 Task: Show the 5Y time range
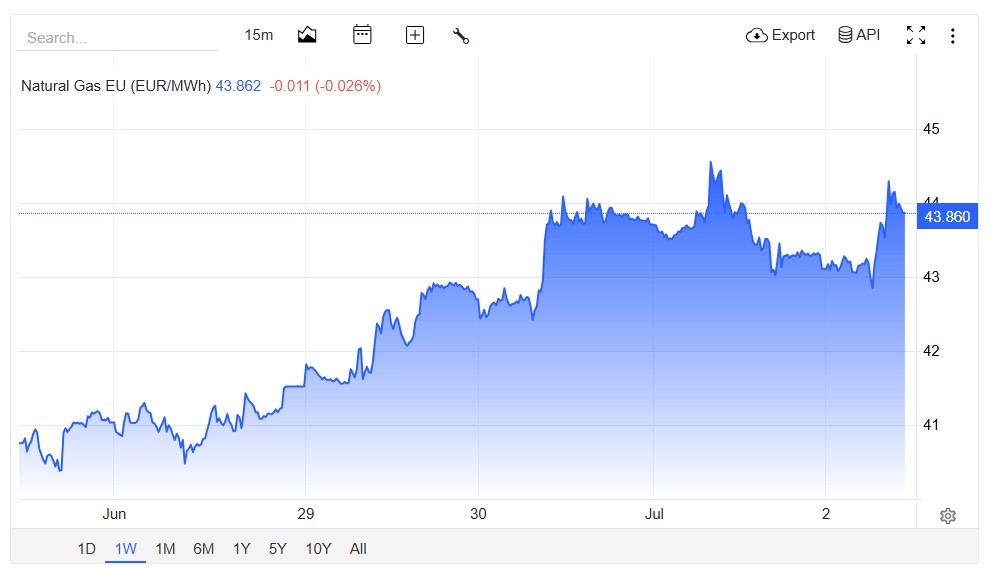tap(278, 548)
